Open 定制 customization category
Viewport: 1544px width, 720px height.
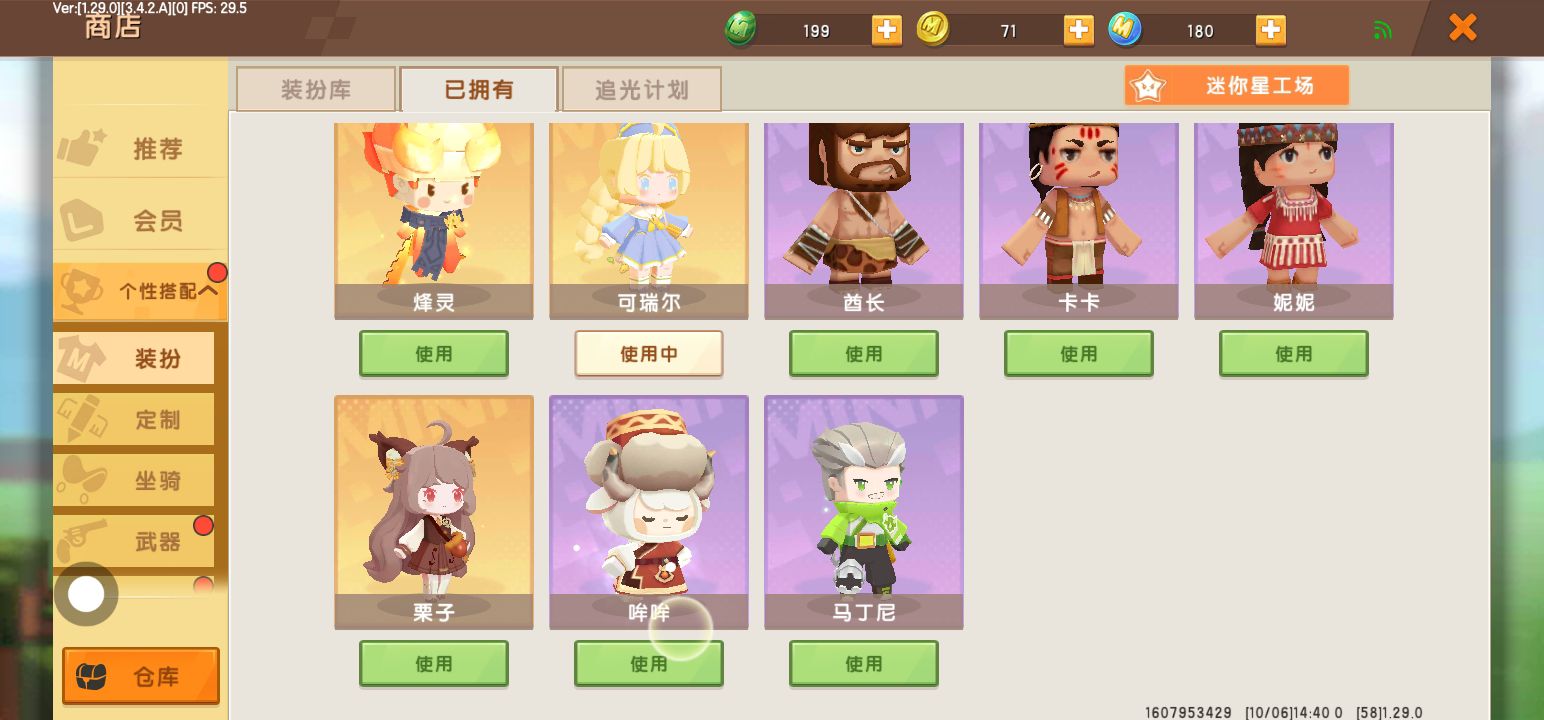pos(134,420)
